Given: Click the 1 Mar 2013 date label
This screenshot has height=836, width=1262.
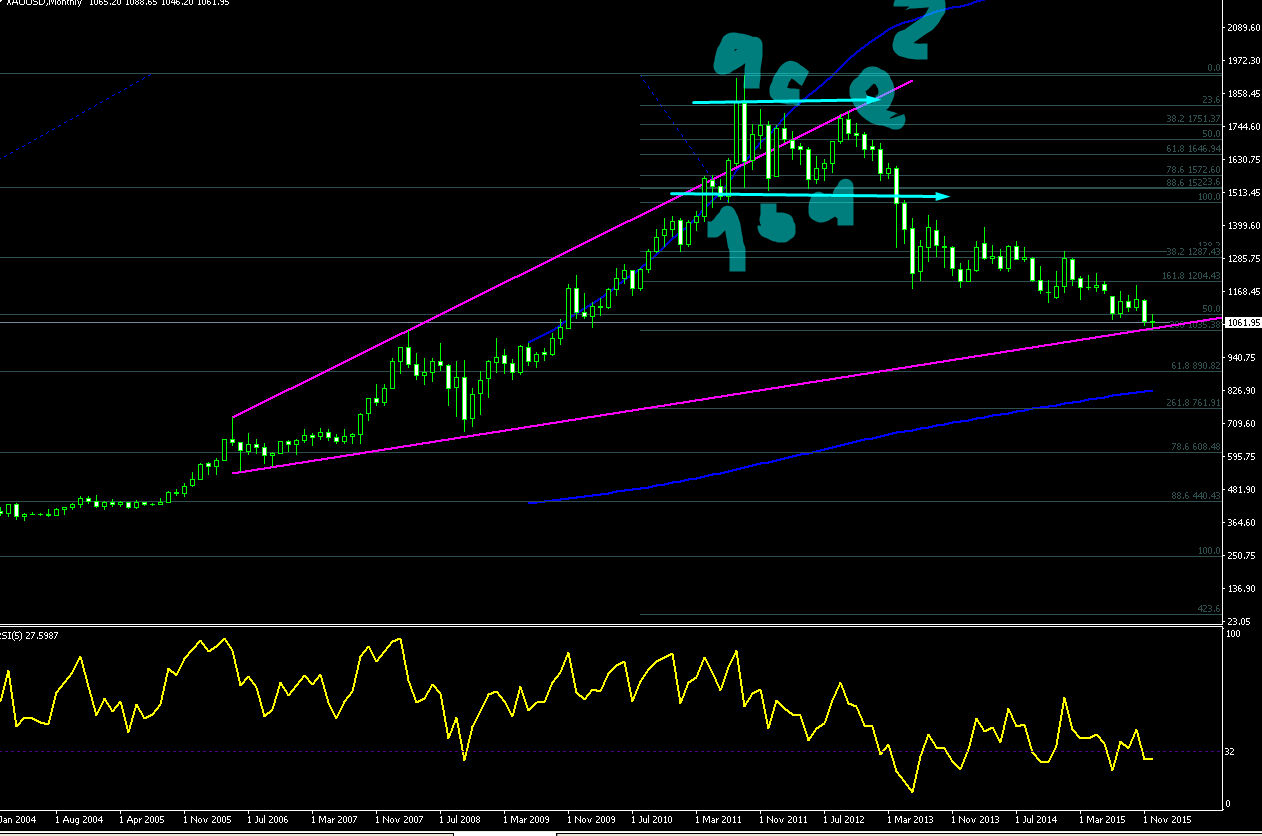Looking at the screenshot, I should (911, 819).
